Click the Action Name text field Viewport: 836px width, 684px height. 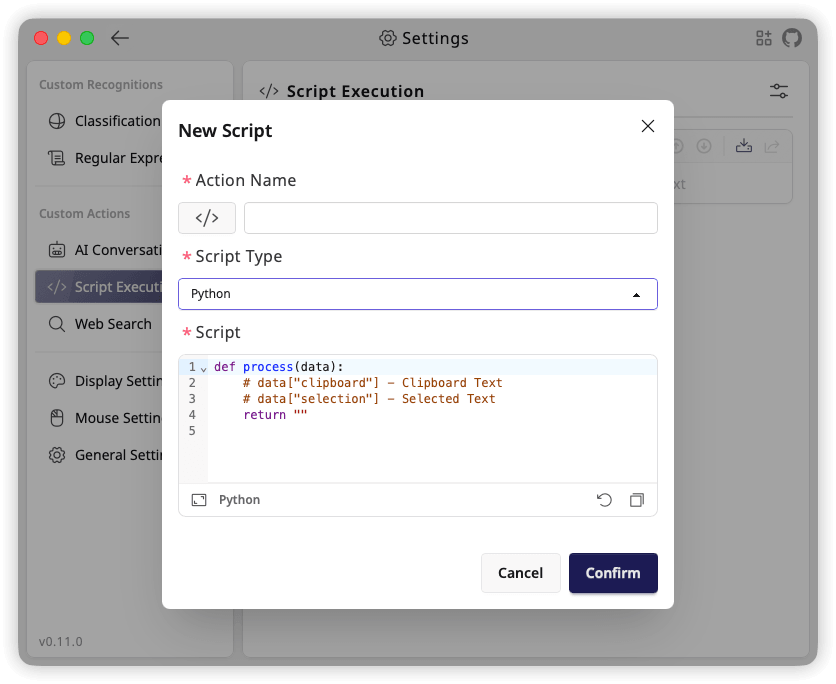451,218
